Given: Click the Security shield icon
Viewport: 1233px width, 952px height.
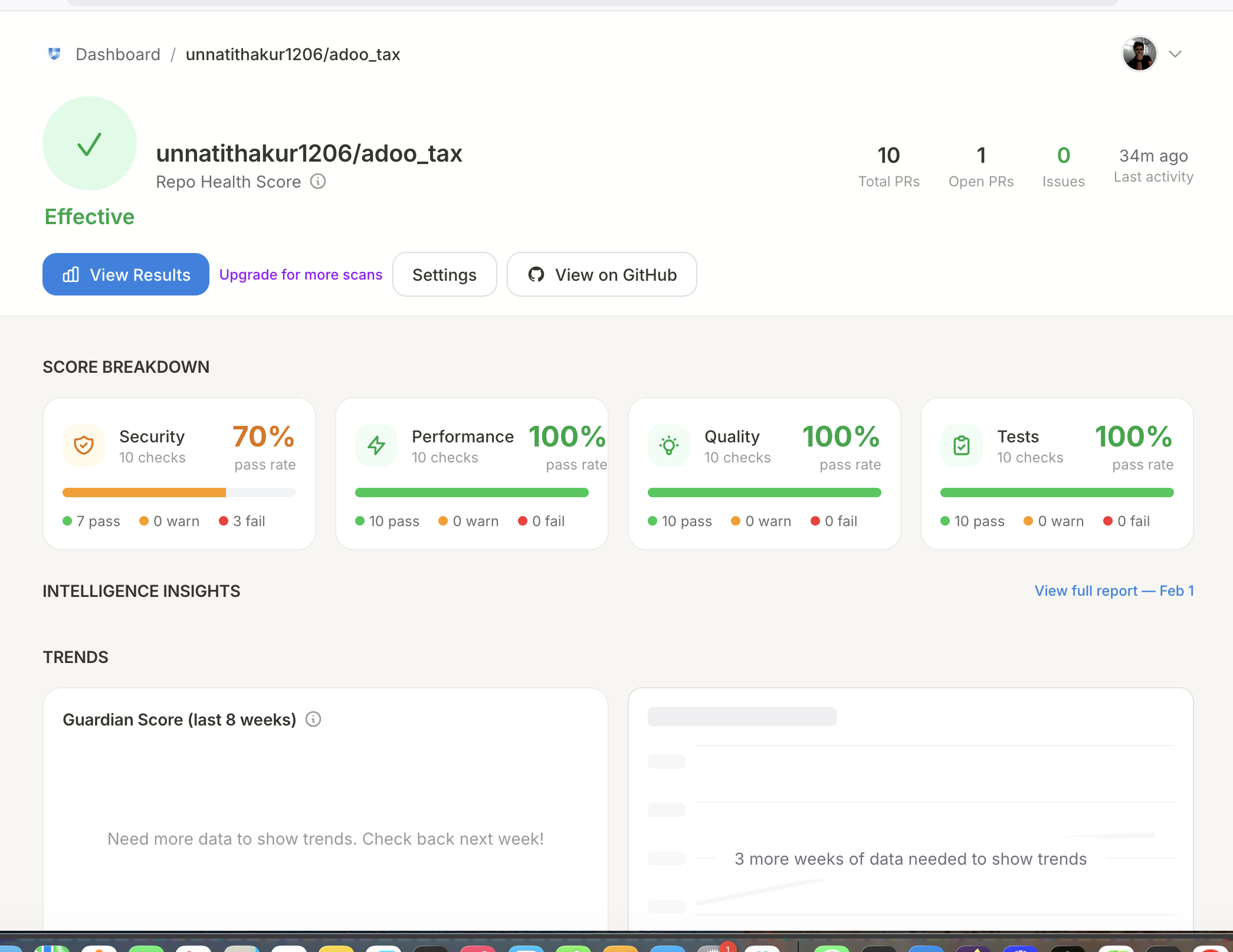Looking at the screenshot, I should [83, 445].
